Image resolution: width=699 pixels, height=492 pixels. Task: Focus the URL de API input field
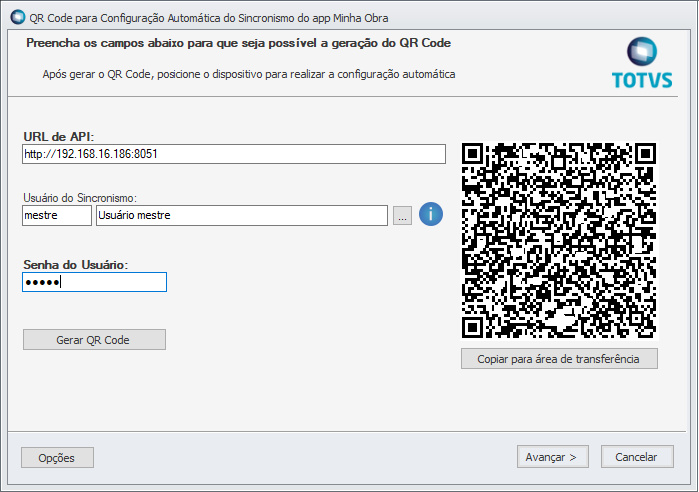(234, 154)
